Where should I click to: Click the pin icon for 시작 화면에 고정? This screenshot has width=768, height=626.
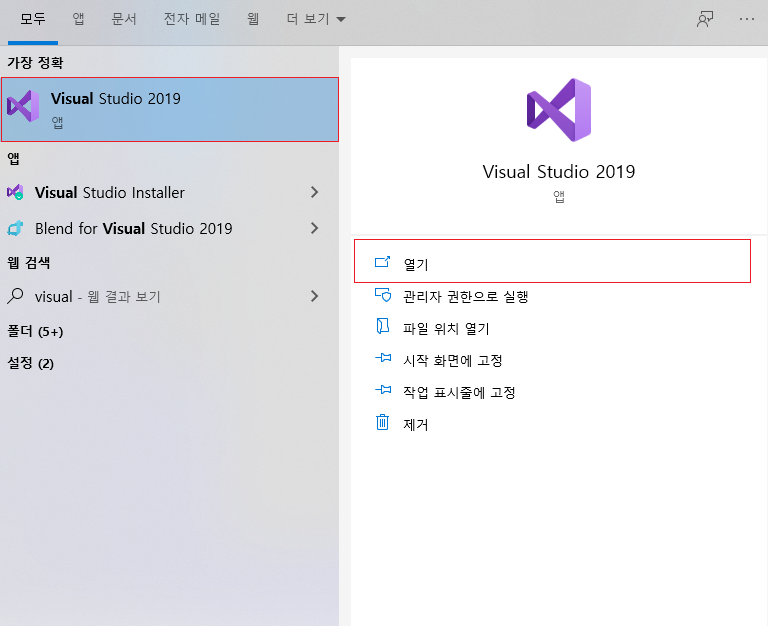point(383,358)
